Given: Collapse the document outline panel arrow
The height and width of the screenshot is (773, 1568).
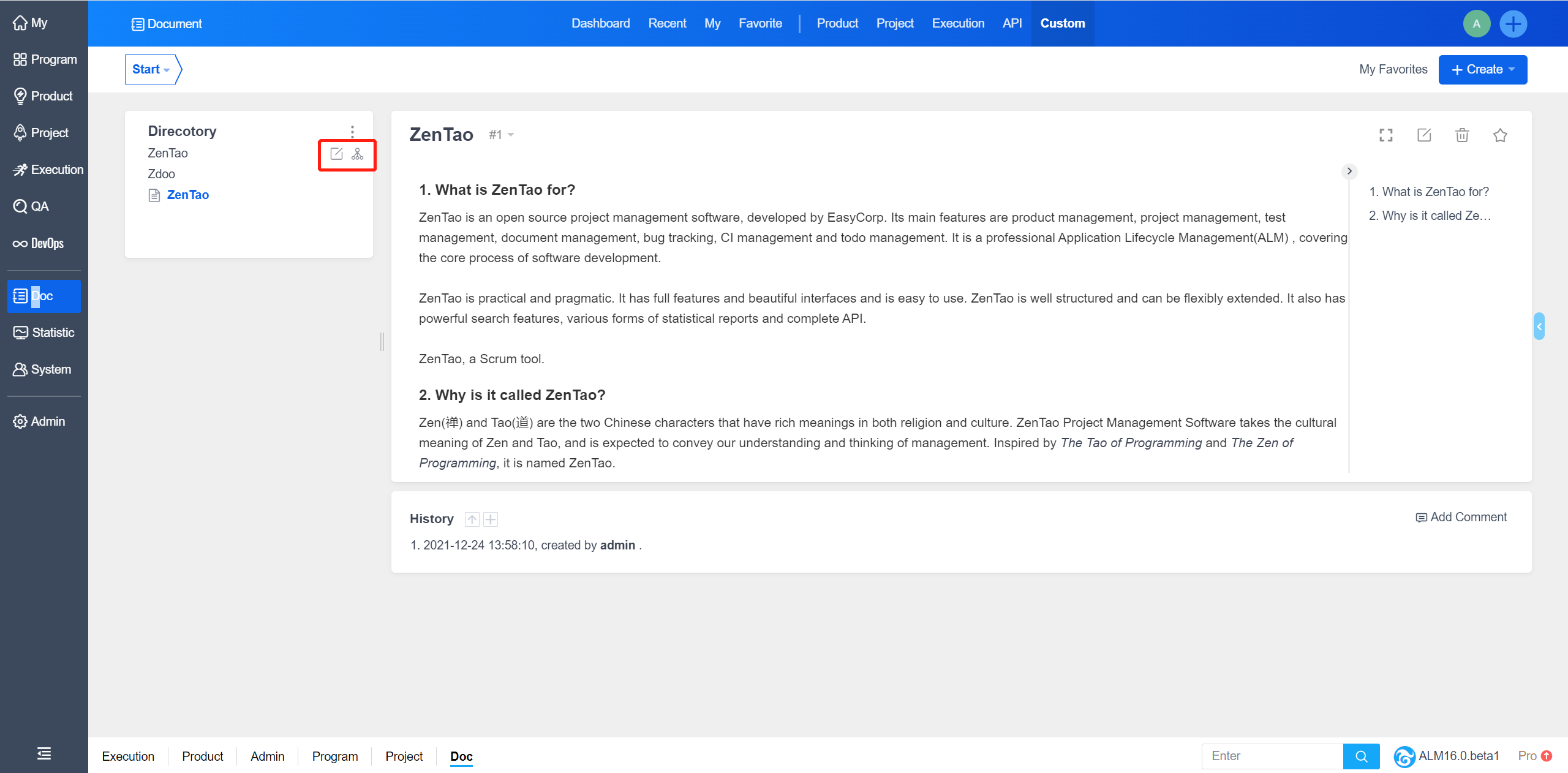Looking at the screenshot, I should tap(1349, 171).
